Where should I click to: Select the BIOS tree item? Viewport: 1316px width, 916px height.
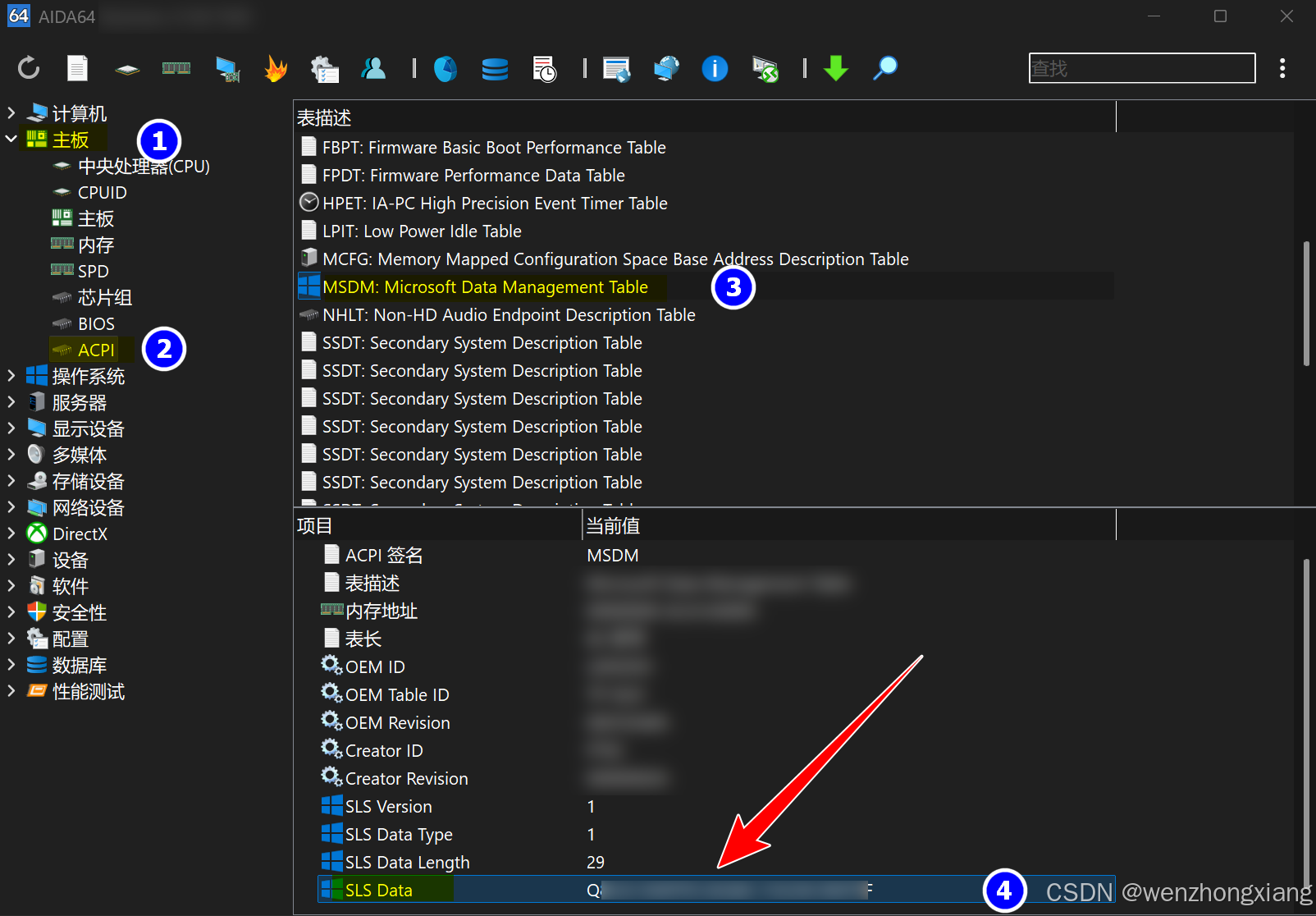[x=96, y=323]
